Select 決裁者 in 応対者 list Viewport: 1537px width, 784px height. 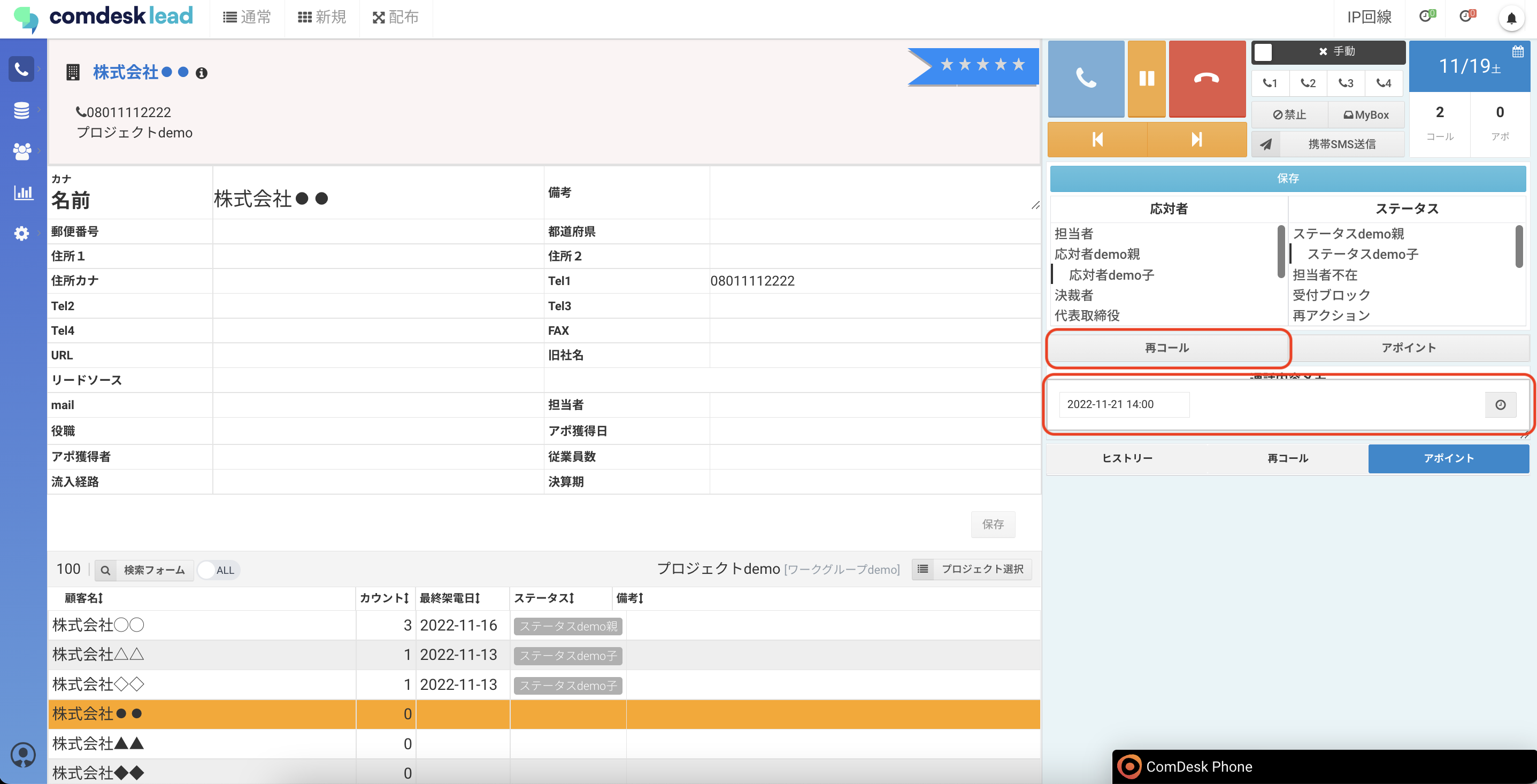(1074, 295)
